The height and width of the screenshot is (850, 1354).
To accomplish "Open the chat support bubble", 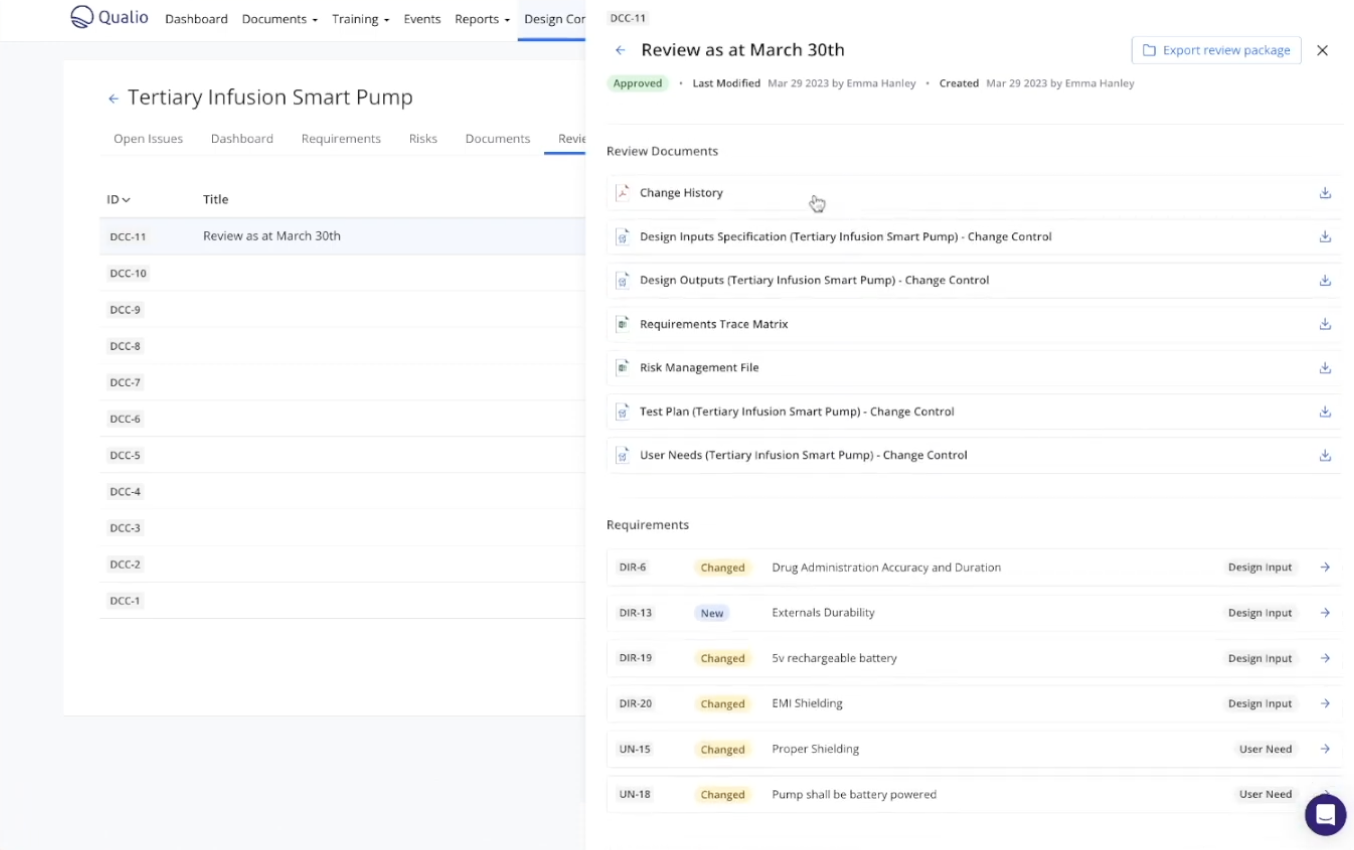I will pyautogui.click(x=1325, y=814).
